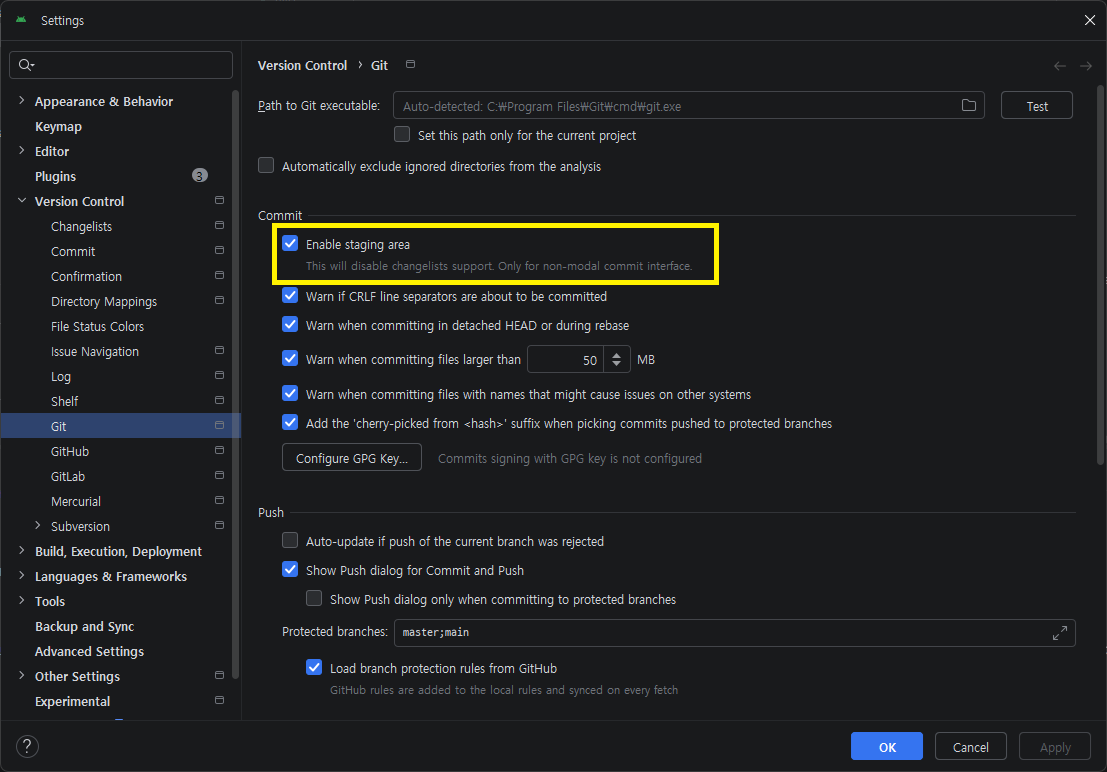This screenshot has height=772, width=1107.
Task: Click the project-level icon next to Git breadcrumb
Action: click(410, 64)
